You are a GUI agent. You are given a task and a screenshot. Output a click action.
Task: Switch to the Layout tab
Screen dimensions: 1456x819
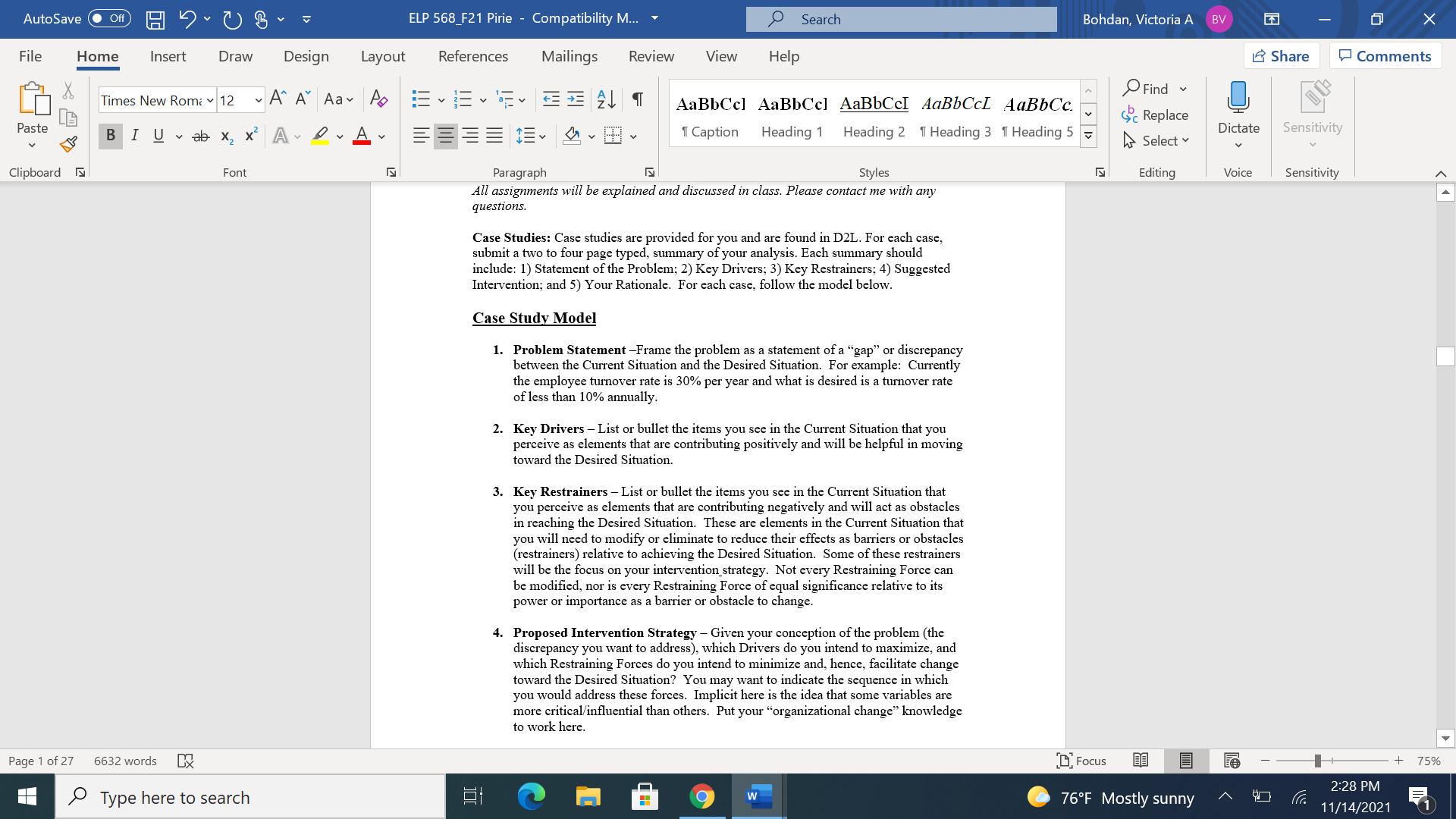click(x=383, y=56)
